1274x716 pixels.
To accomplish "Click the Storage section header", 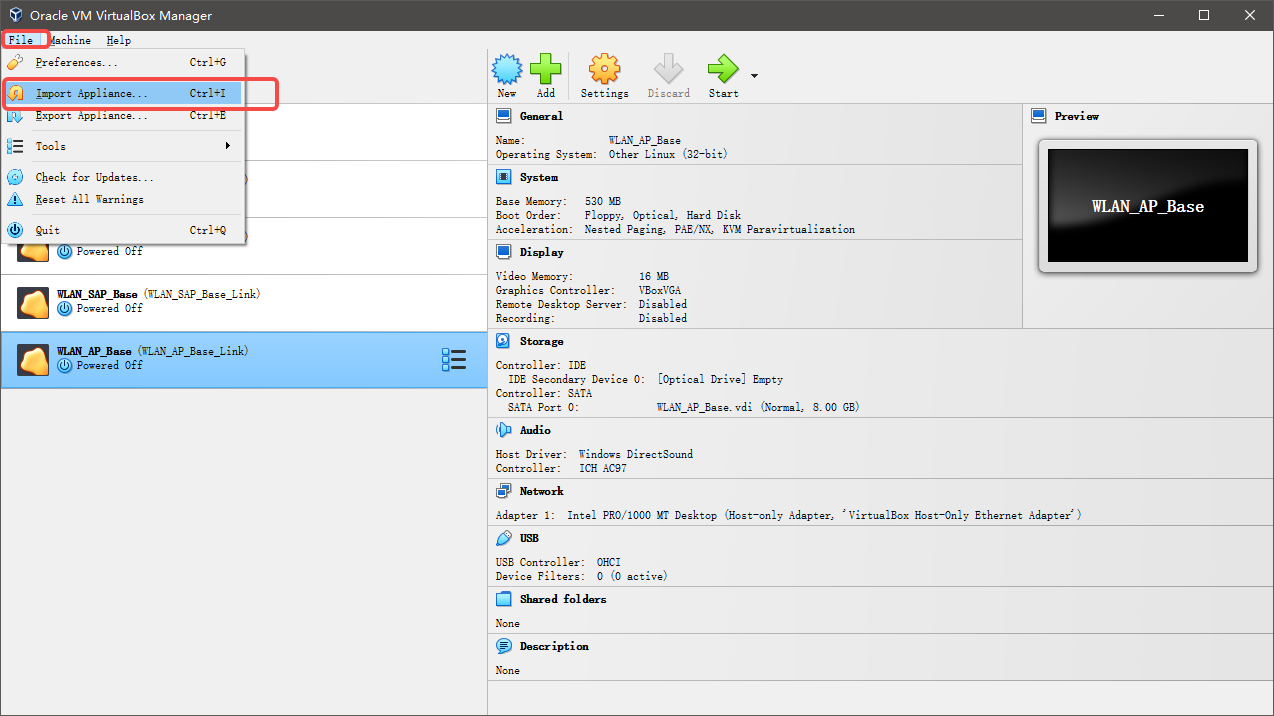I will click(541, 341).
